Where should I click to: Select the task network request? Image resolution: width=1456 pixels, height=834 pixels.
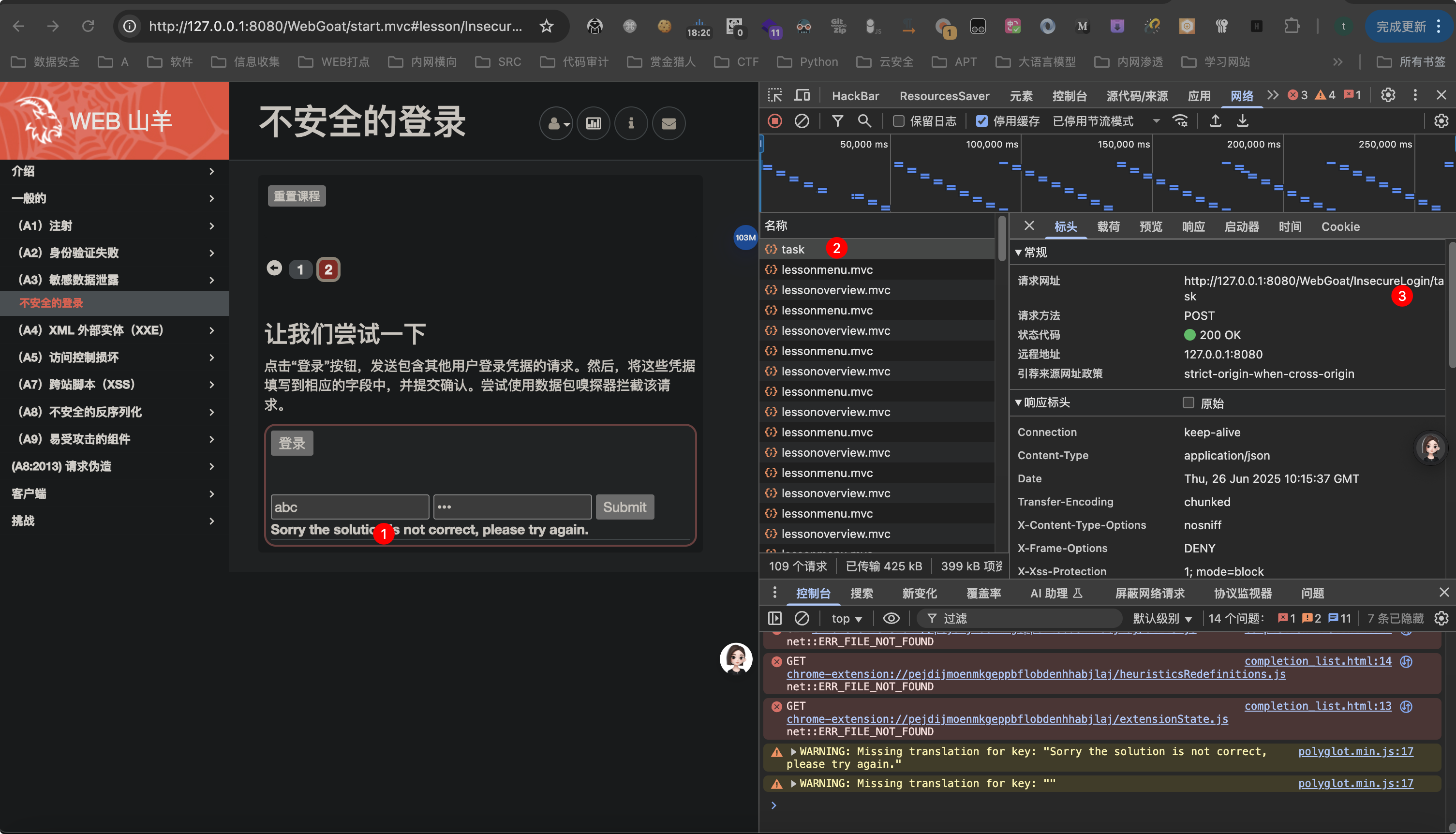click(x=877, y=249)
